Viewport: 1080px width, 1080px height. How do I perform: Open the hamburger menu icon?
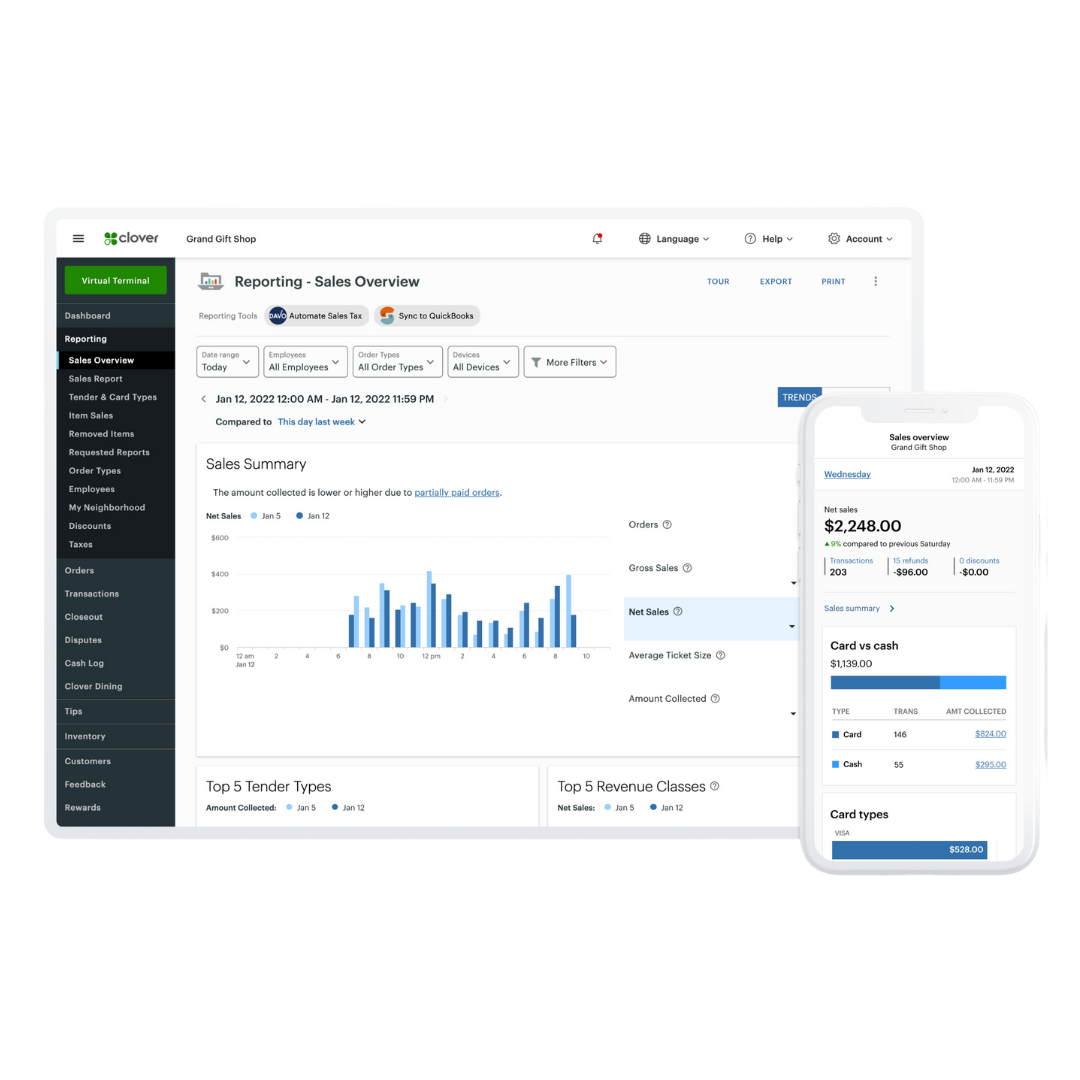tap(79, 238)
